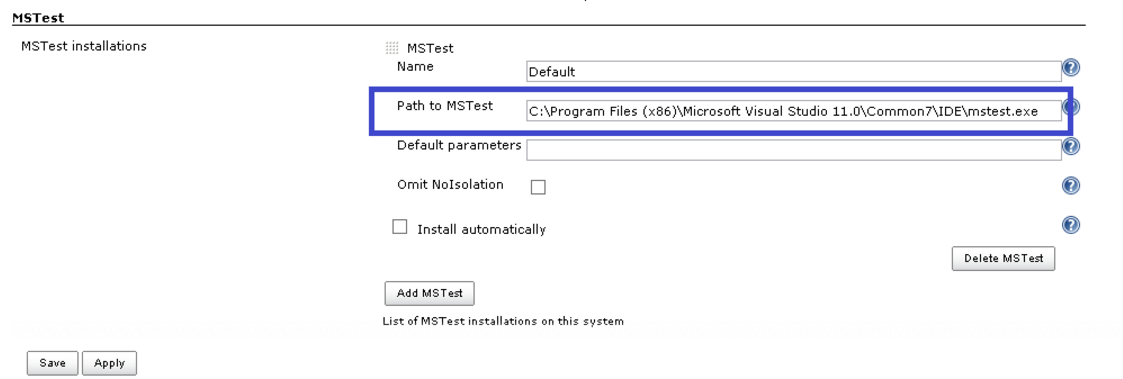Image resolution: width=1123 pixels, height=379 pixels.
Task: Open help for the Name field
Action: pos(1070,67)
